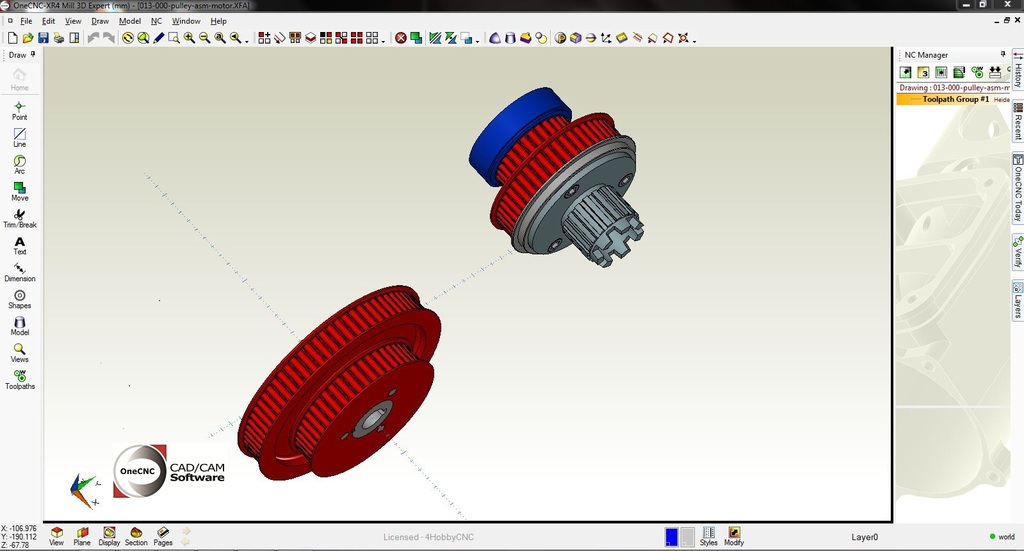This screenshot has width=1024, height=551.
Task: Toggle the world coordinate indicator
Action: pyautogui.click(x=1000, y=537)
